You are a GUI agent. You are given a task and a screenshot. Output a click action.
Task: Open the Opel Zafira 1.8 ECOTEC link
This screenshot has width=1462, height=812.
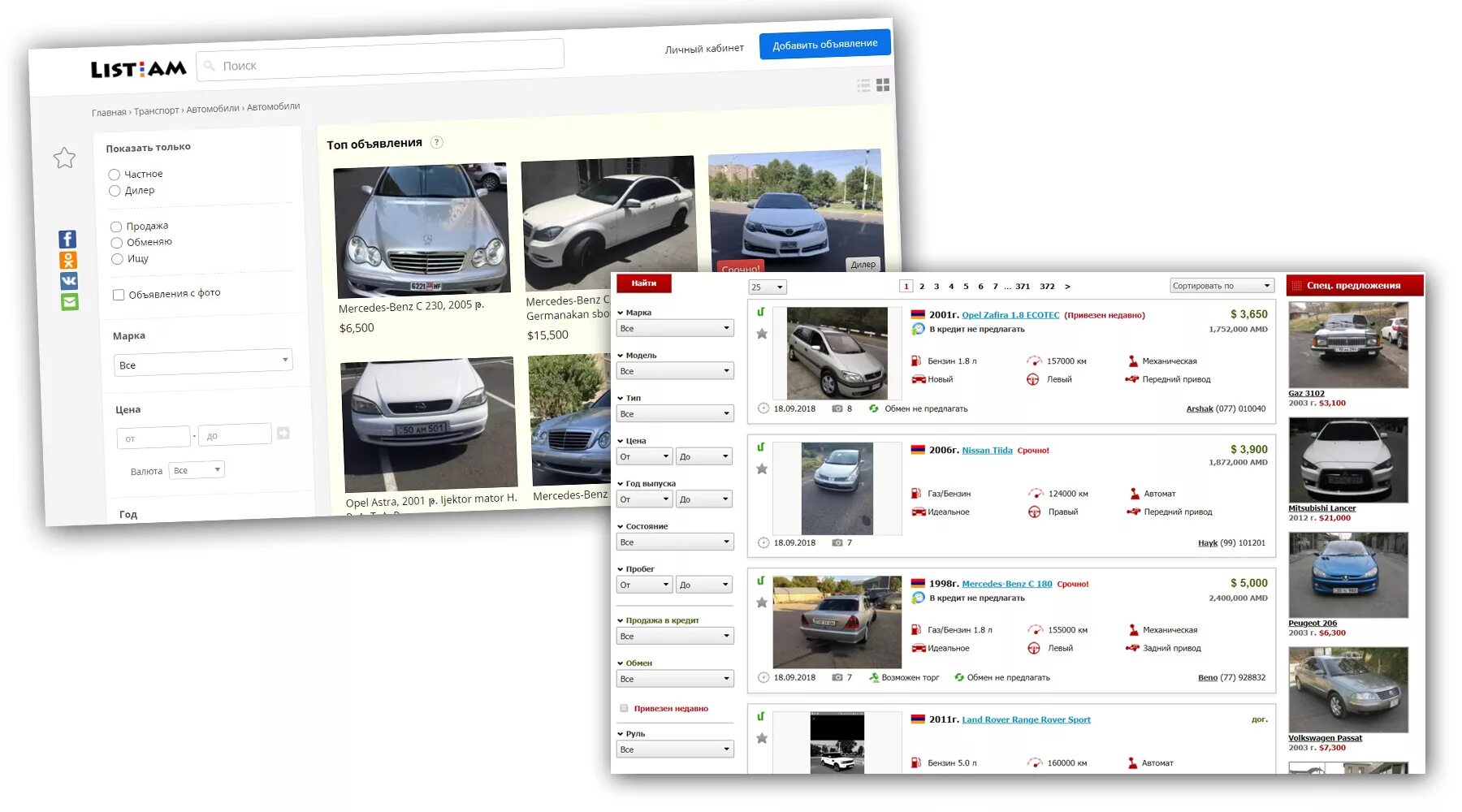pyautogui.click(x=1010, y=315)
